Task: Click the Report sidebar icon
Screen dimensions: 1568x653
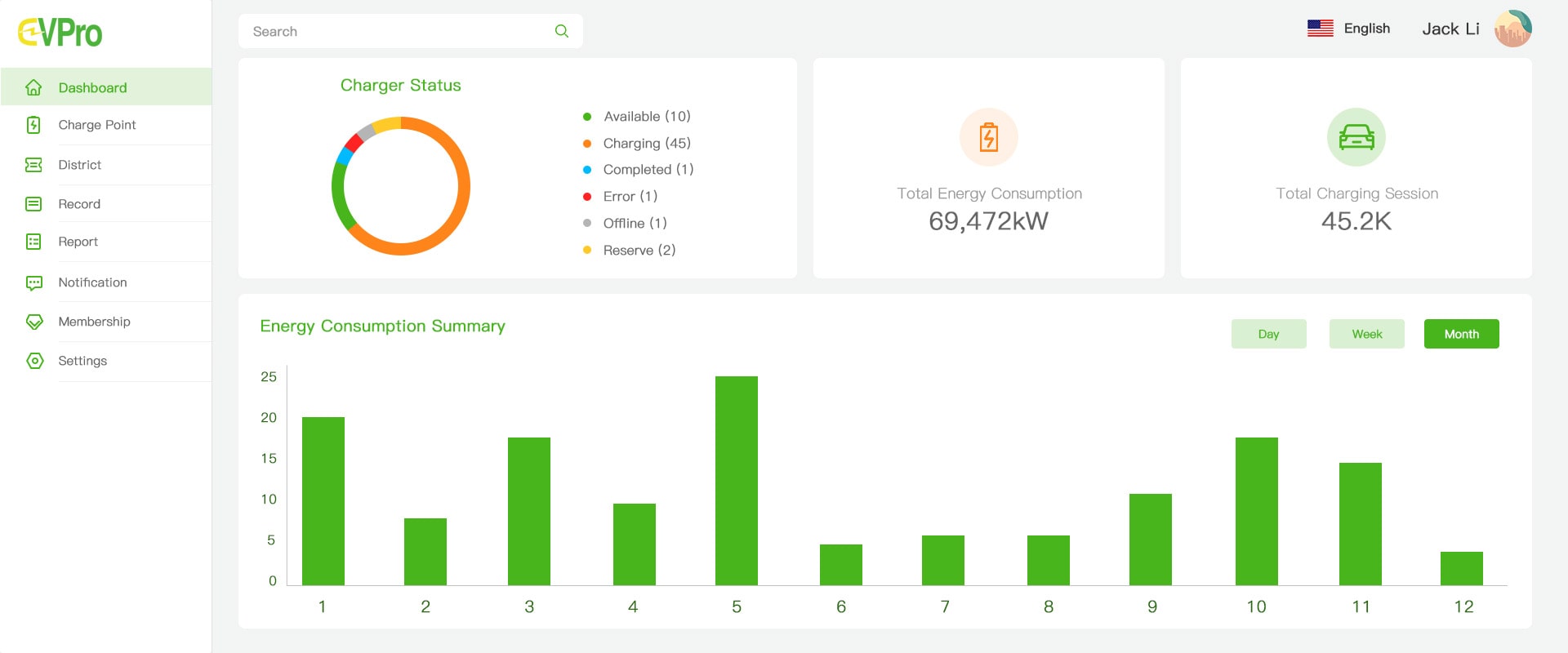Action: [x=33, y=242]
